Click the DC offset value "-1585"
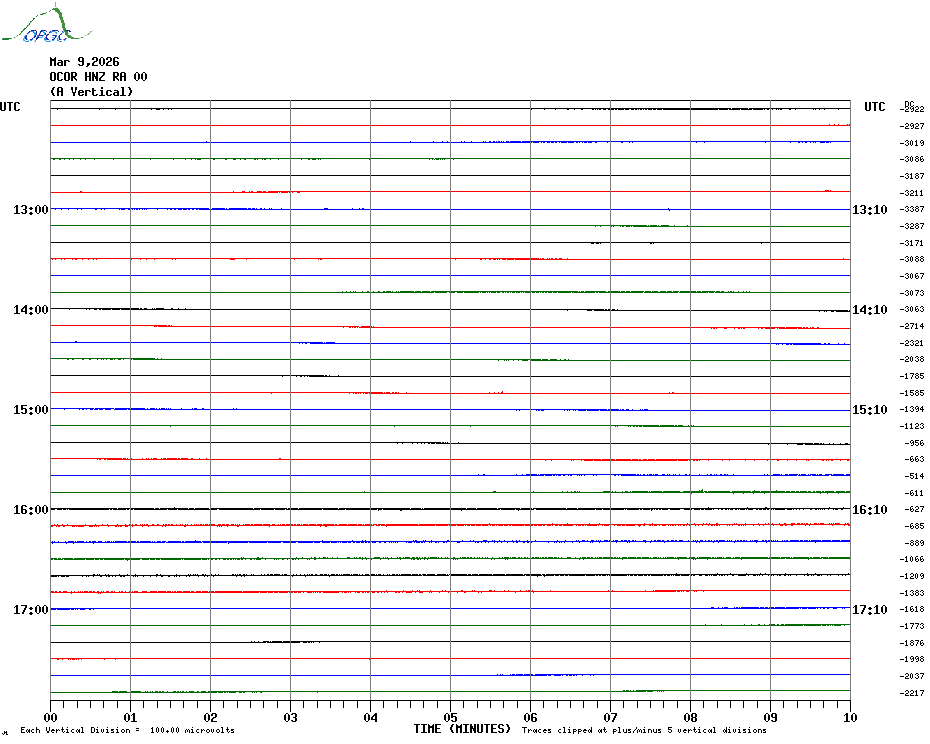930x744 pixels. [912, 393]
